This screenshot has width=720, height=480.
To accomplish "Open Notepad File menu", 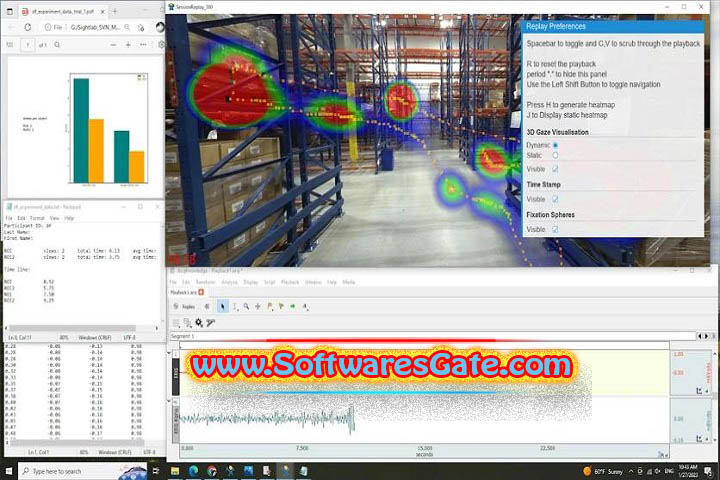I will 9,218.
